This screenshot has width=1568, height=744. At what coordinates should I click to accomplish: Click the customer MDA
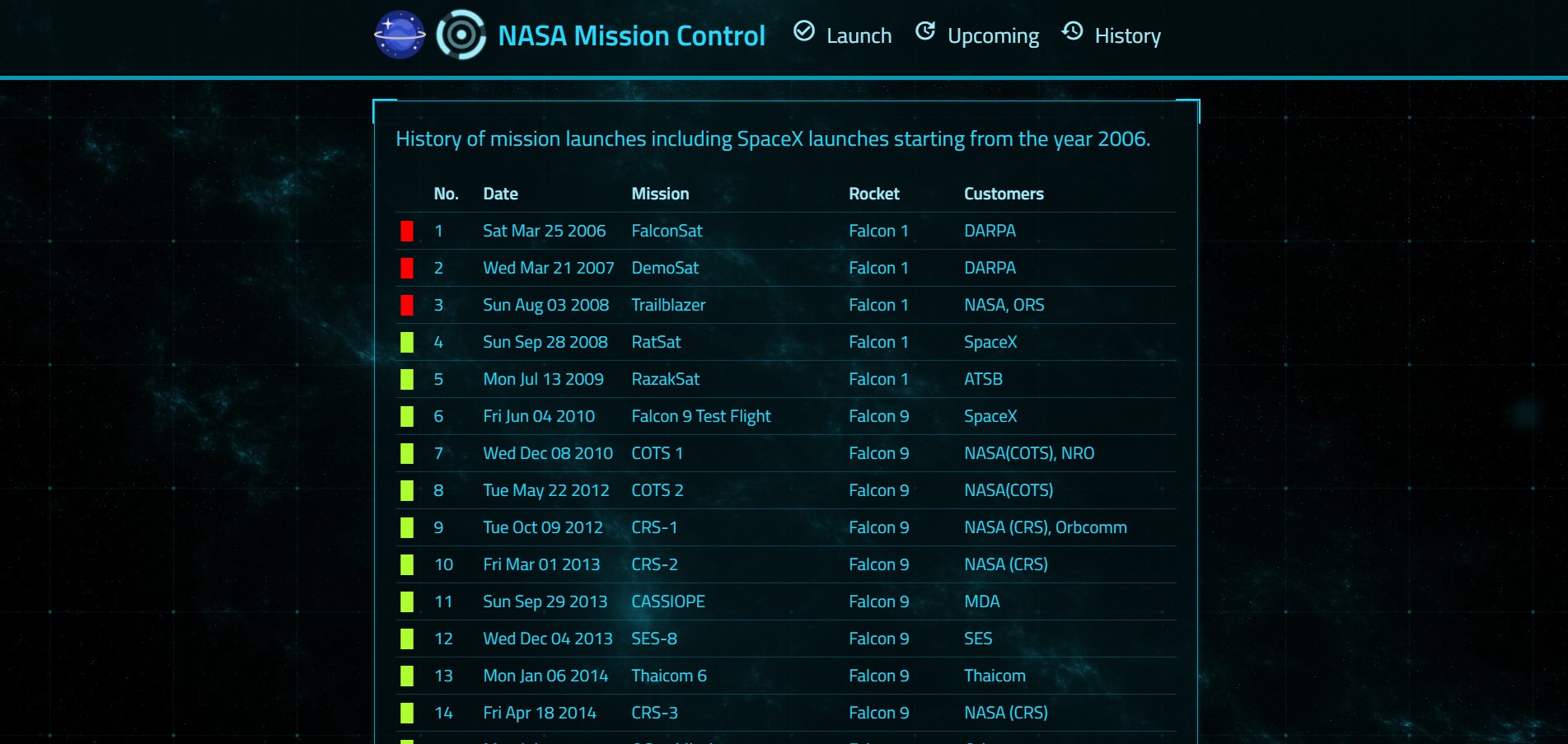coord(982,601)
